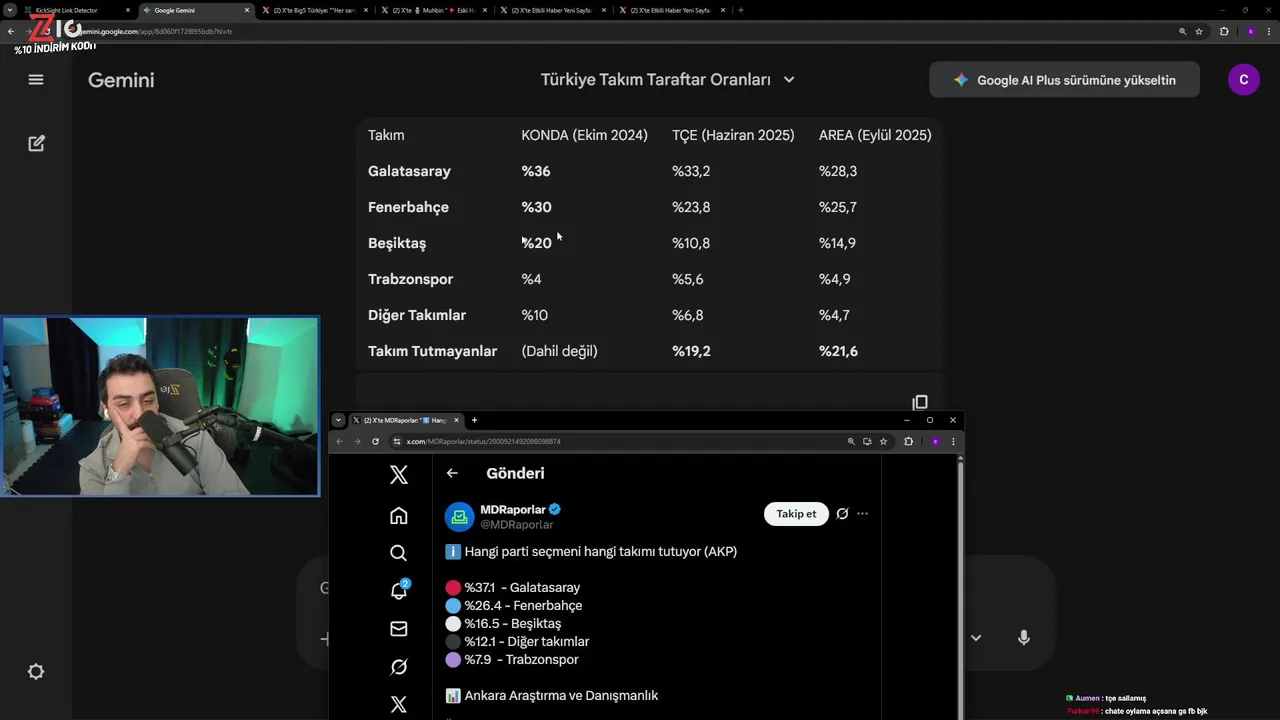Activate the microphone voice input
The width and height of the screenshot is (1280, 720).
click(1023, 638)
